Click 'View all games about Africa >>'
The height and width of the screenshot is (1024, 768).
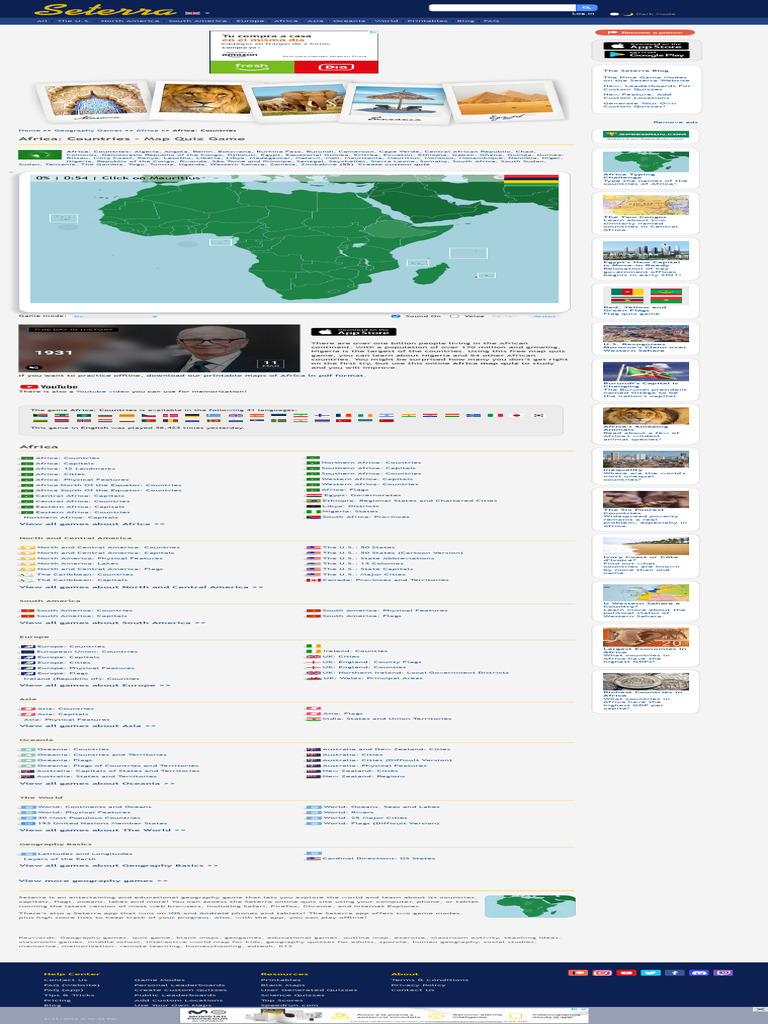point(92,524)
